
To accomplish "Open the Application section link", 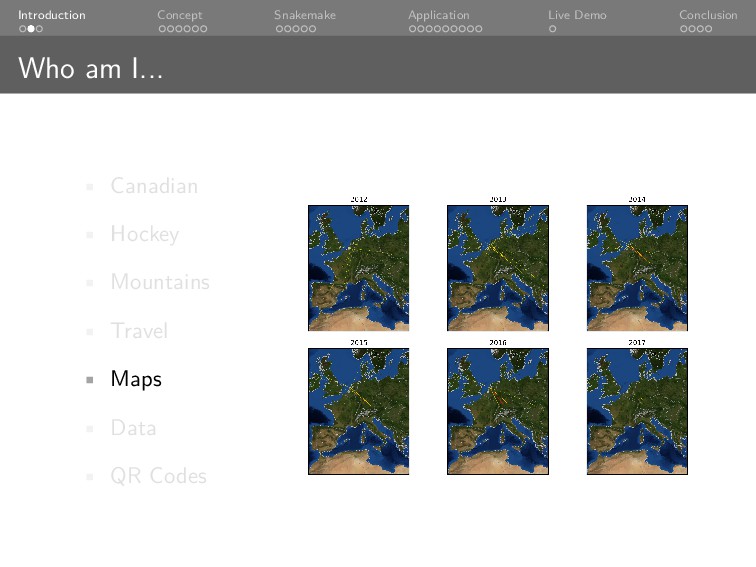I will pos(438,15).
